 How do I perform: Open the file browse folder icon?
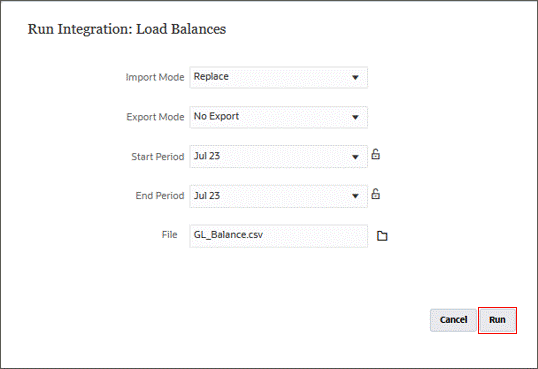tap(382, 236)
